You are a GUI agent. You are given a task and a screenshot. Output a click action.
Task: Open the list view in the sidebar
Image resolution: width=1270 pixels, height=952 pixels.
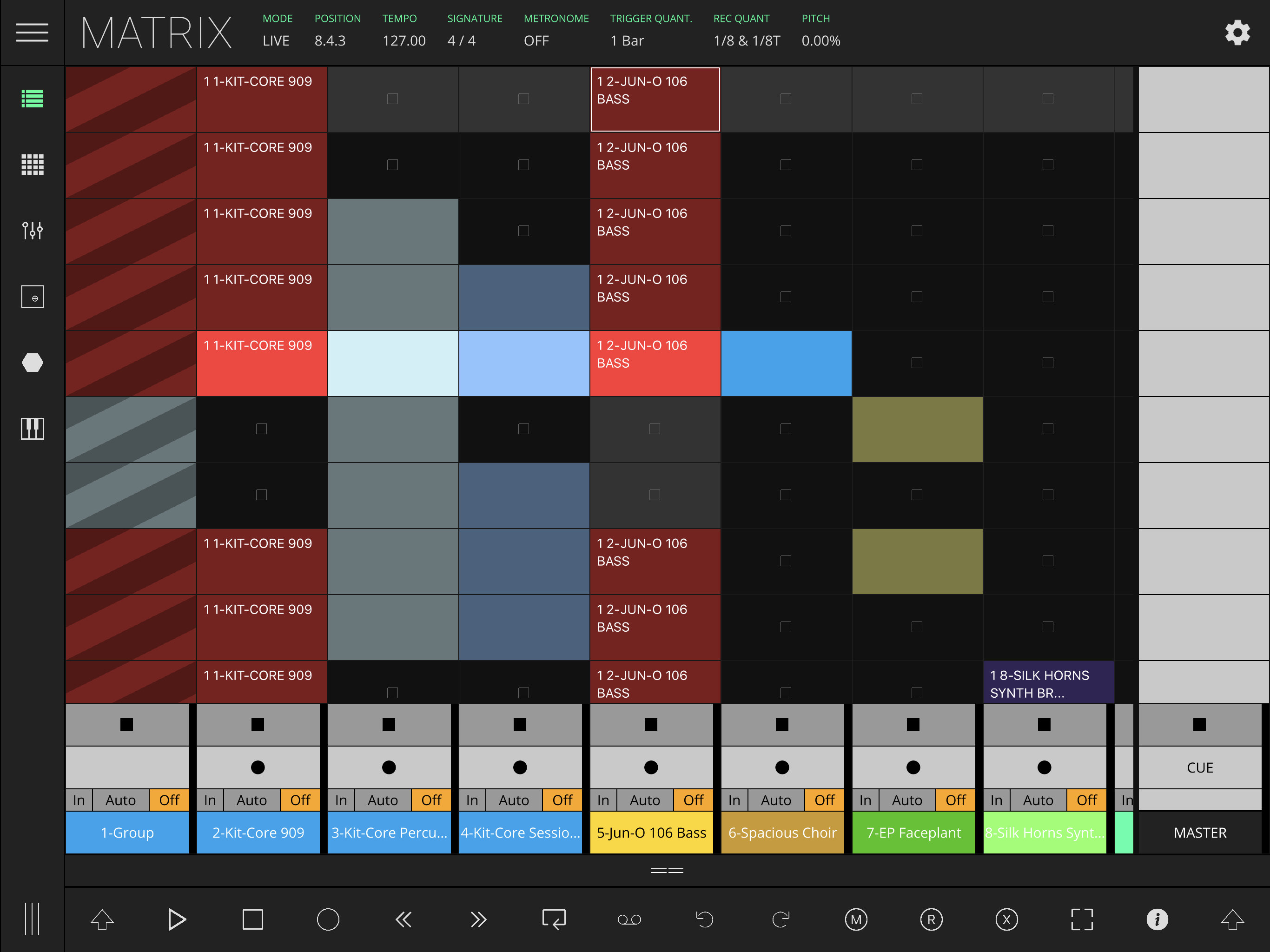pos(32,99)
